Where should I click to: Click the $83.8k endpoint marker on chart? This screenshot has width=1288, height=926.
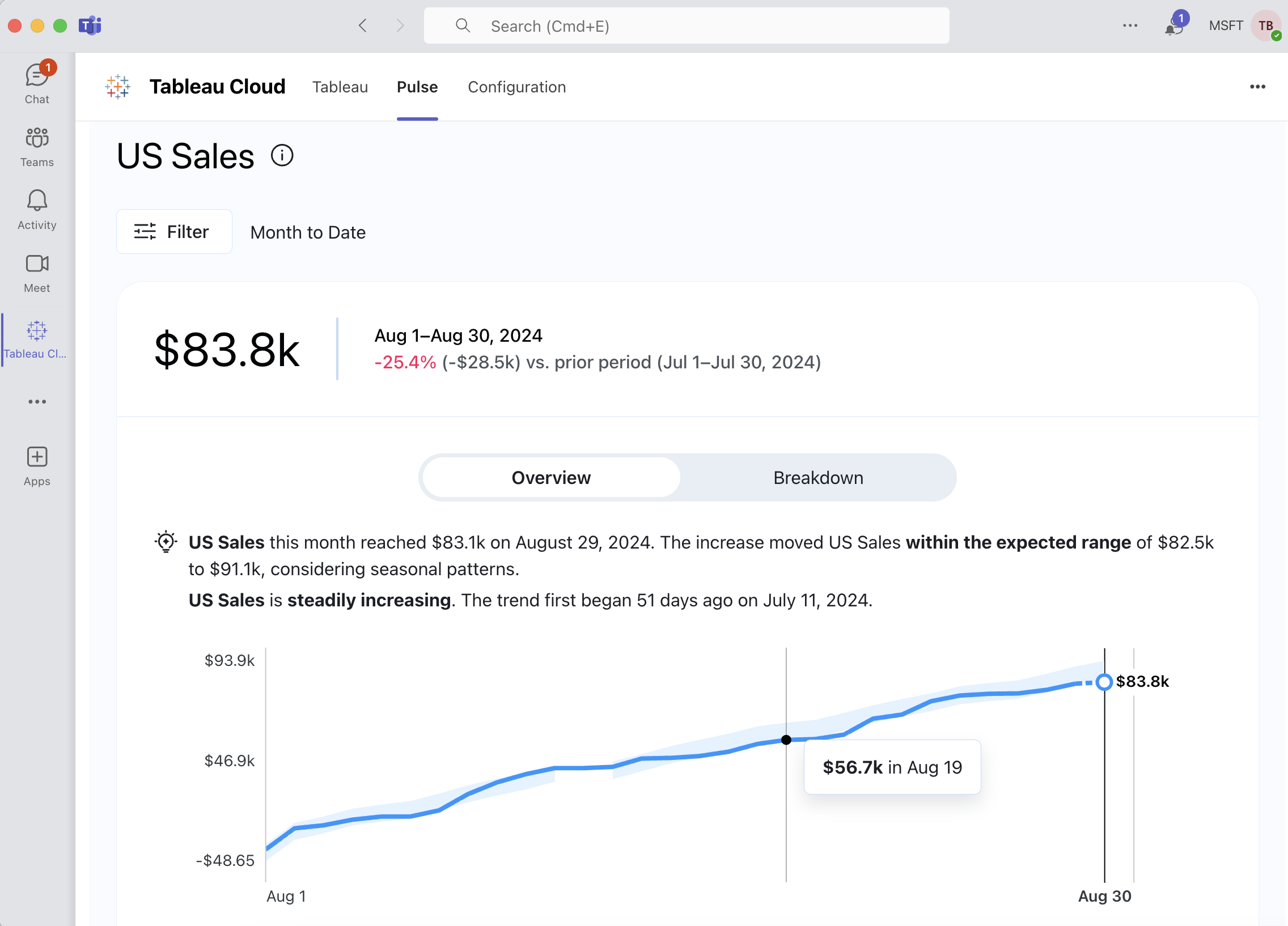pyautogui.click(x=1103, y=682)
